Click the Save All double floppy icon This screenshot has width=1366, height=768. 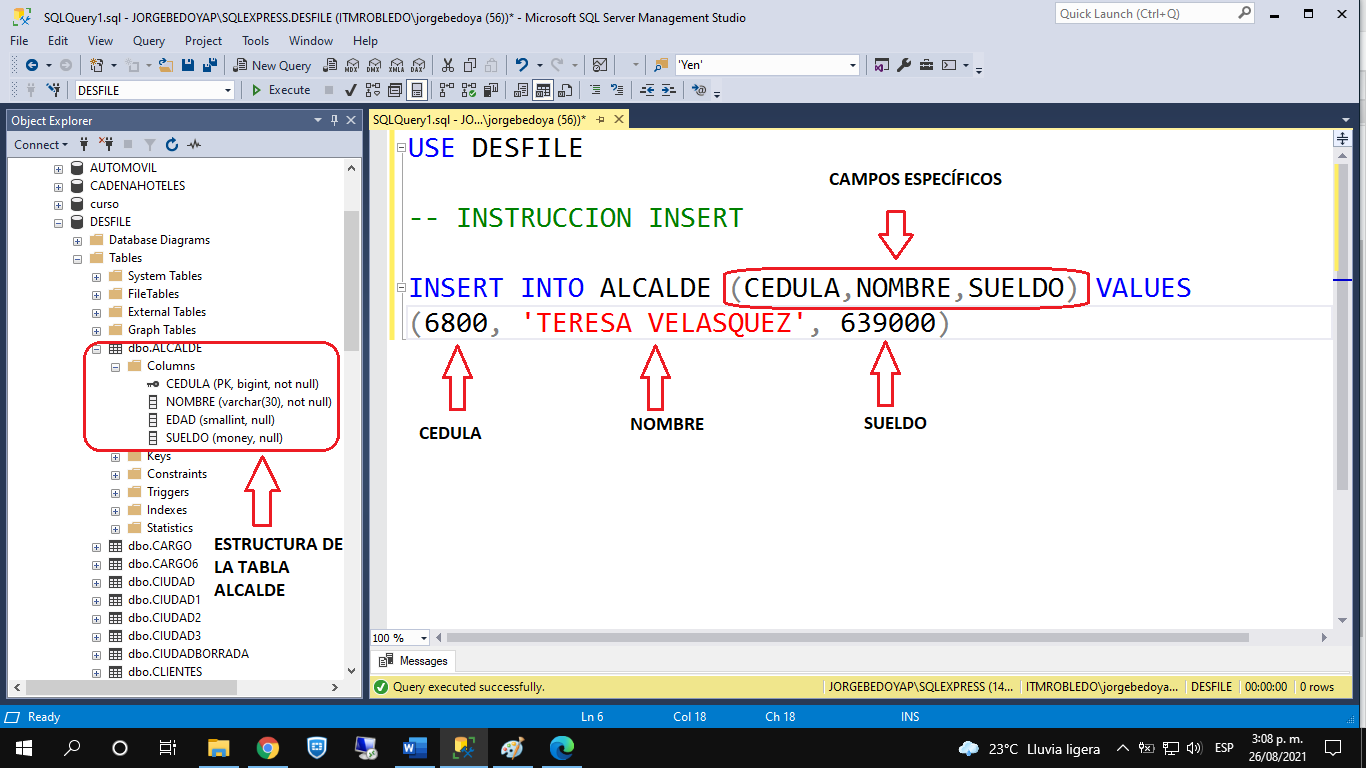(x=210, y=65)
